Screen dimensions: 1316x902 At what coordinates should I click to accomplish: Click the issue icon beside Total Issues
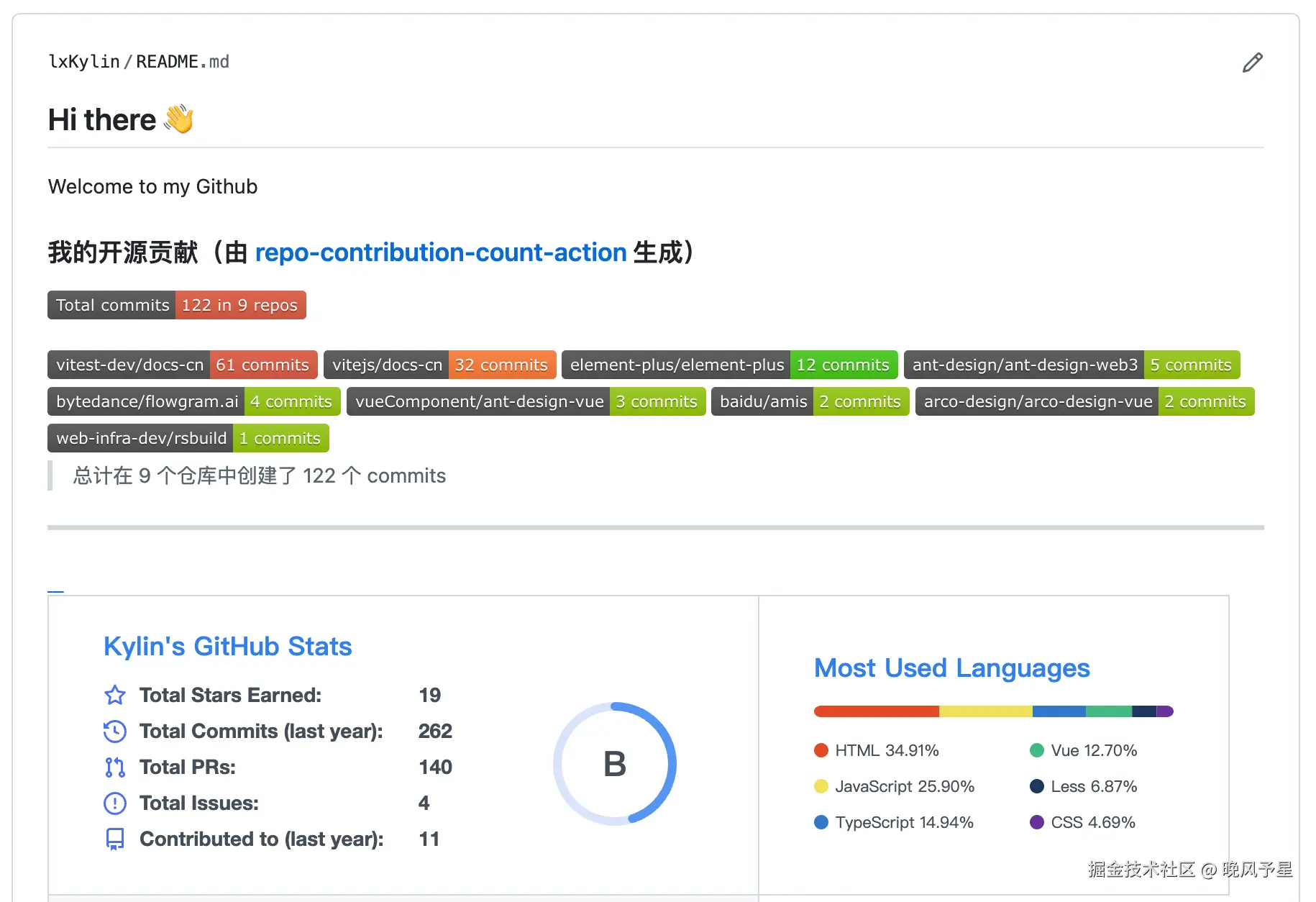tap(115, 803)
